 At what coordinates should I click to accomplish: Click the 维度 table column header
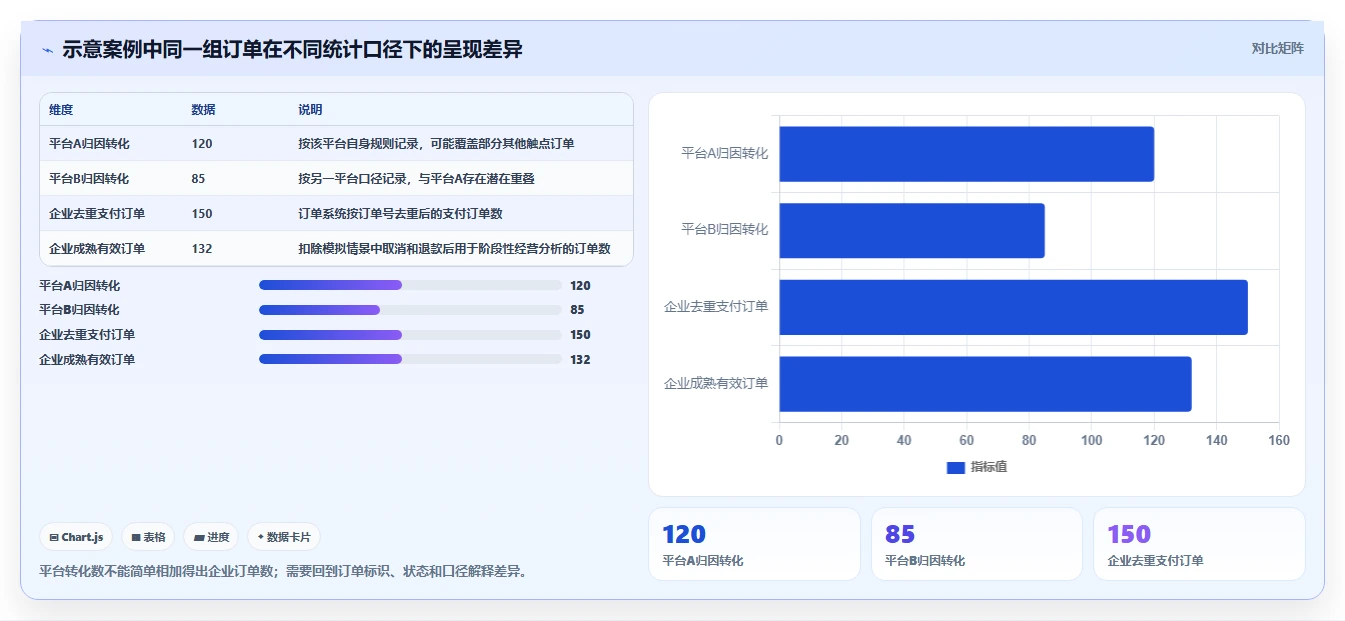point(61,110)
